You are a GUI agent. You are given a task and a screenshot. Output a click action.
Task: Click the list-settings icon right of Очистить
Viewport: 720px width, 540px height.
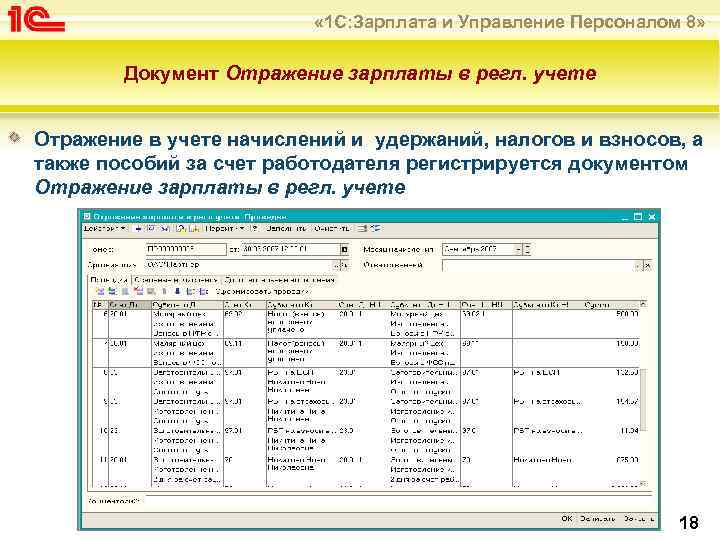(362, 228)
